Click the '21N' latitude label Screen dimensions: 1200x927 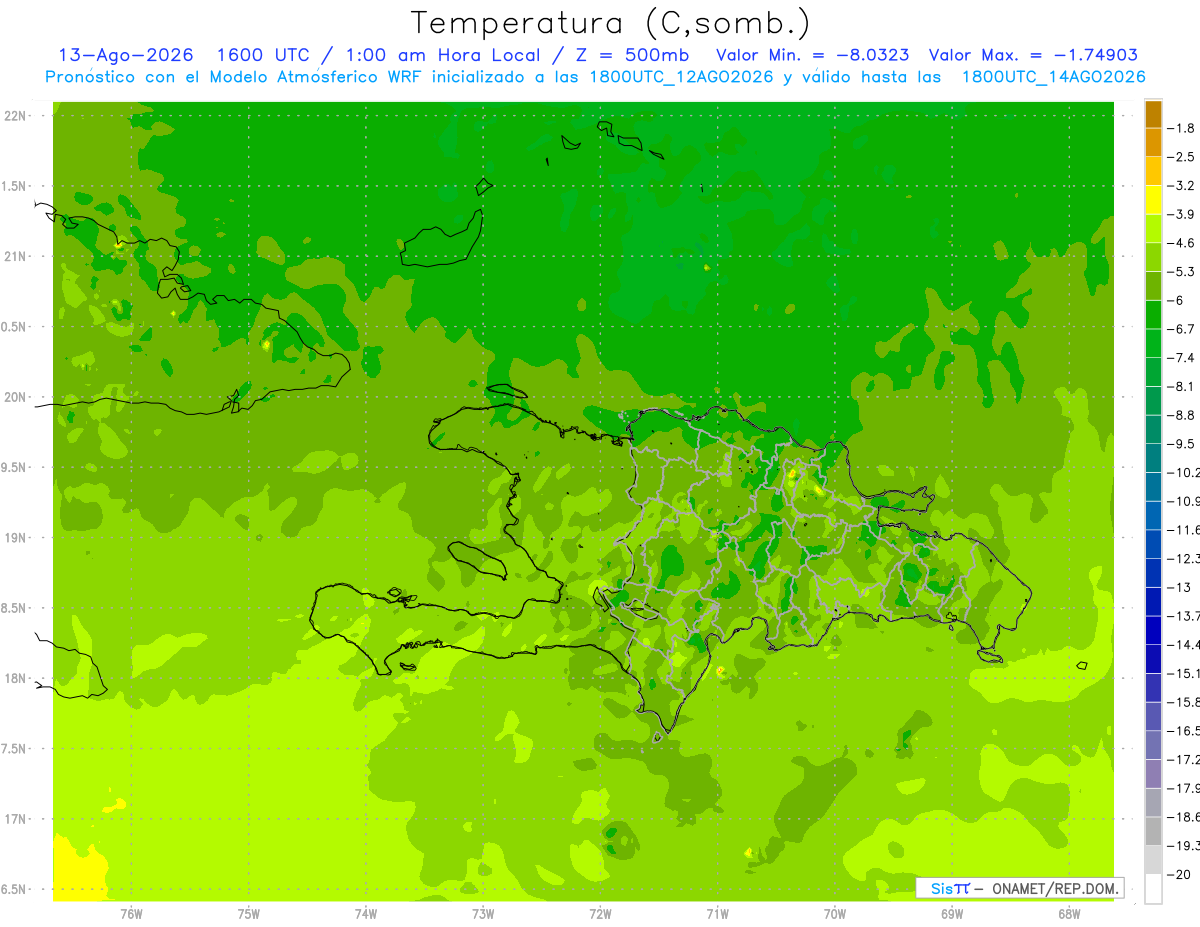17,257
